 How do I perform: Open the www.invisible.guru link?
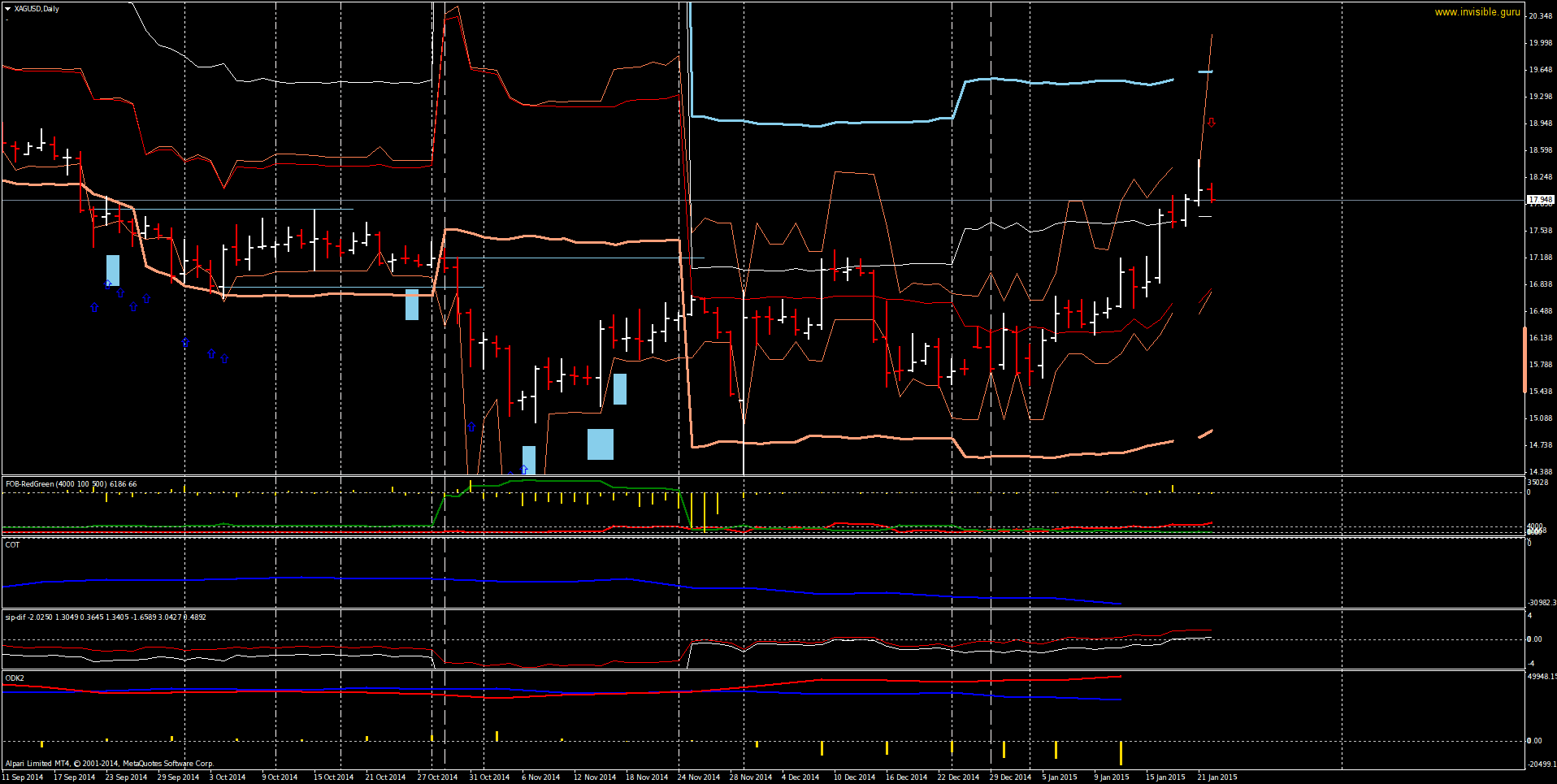(x=1477, y=12)
